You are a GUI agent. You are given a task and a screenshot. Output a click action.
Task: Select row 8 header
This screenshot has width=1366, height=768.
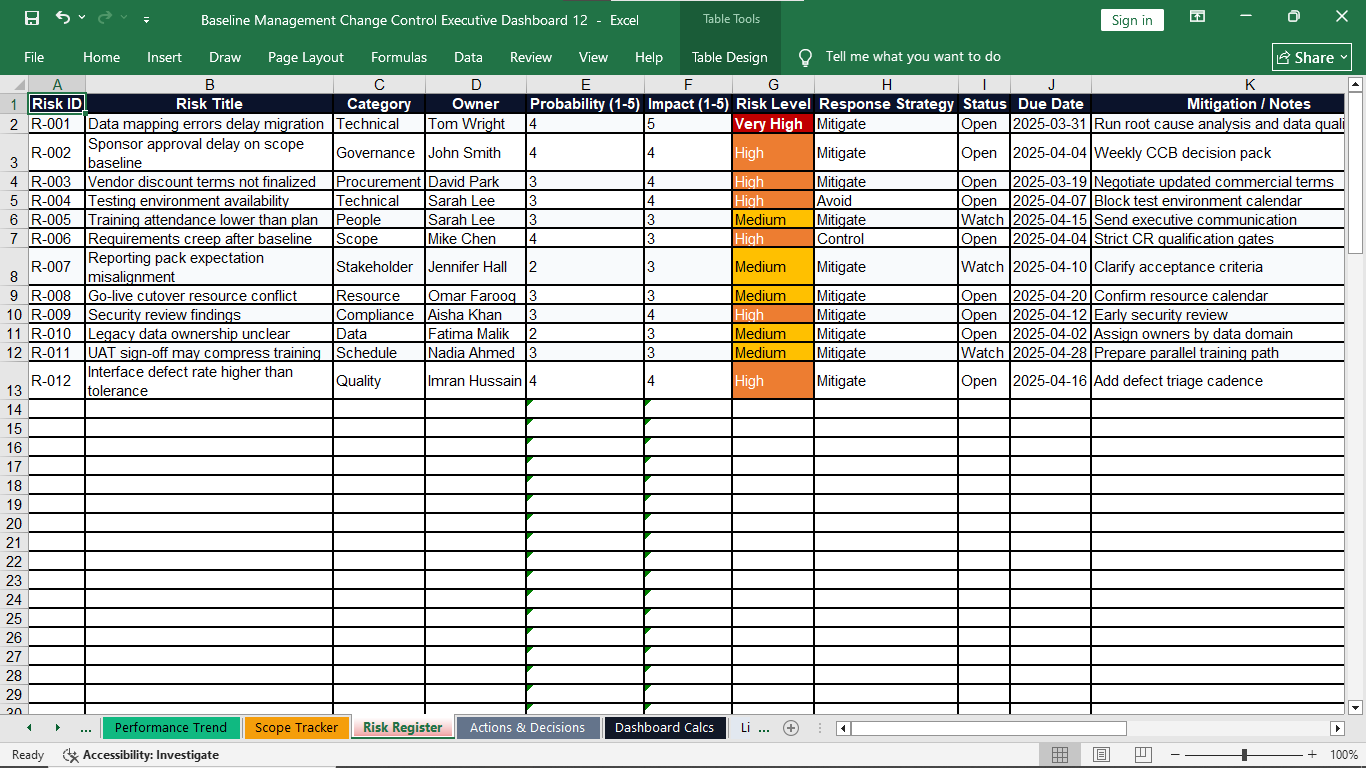click(x=14, y=267)
